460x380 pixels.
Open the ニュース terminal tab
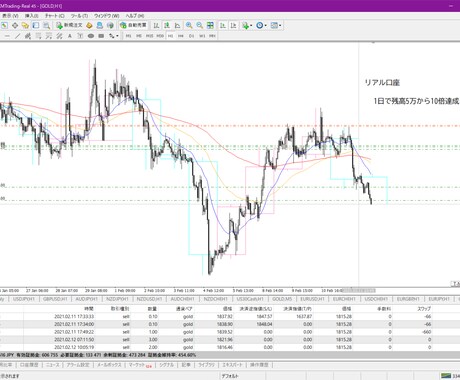53,365
